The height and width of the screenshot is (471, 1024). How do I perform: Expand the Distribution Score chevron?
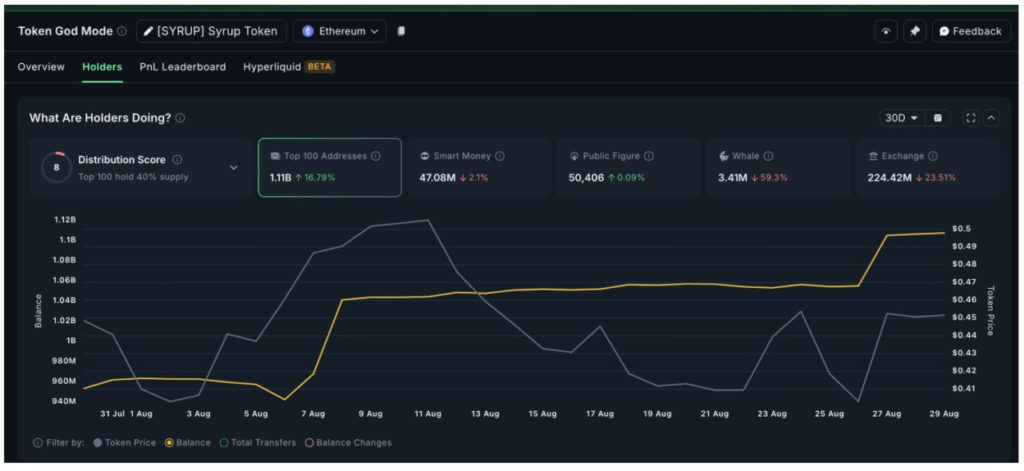(x=234, y=168)
